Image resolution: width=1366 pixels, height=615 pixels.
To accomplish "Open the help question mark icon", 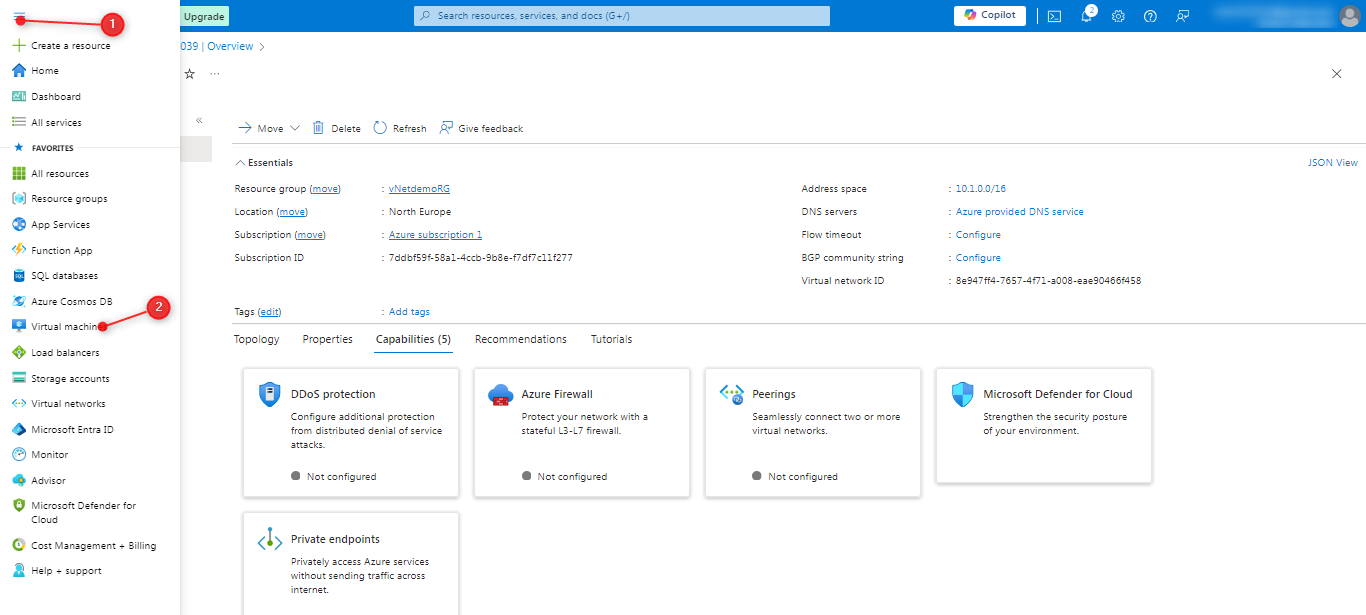I will pyautogui.click(x=1151, y=16).
